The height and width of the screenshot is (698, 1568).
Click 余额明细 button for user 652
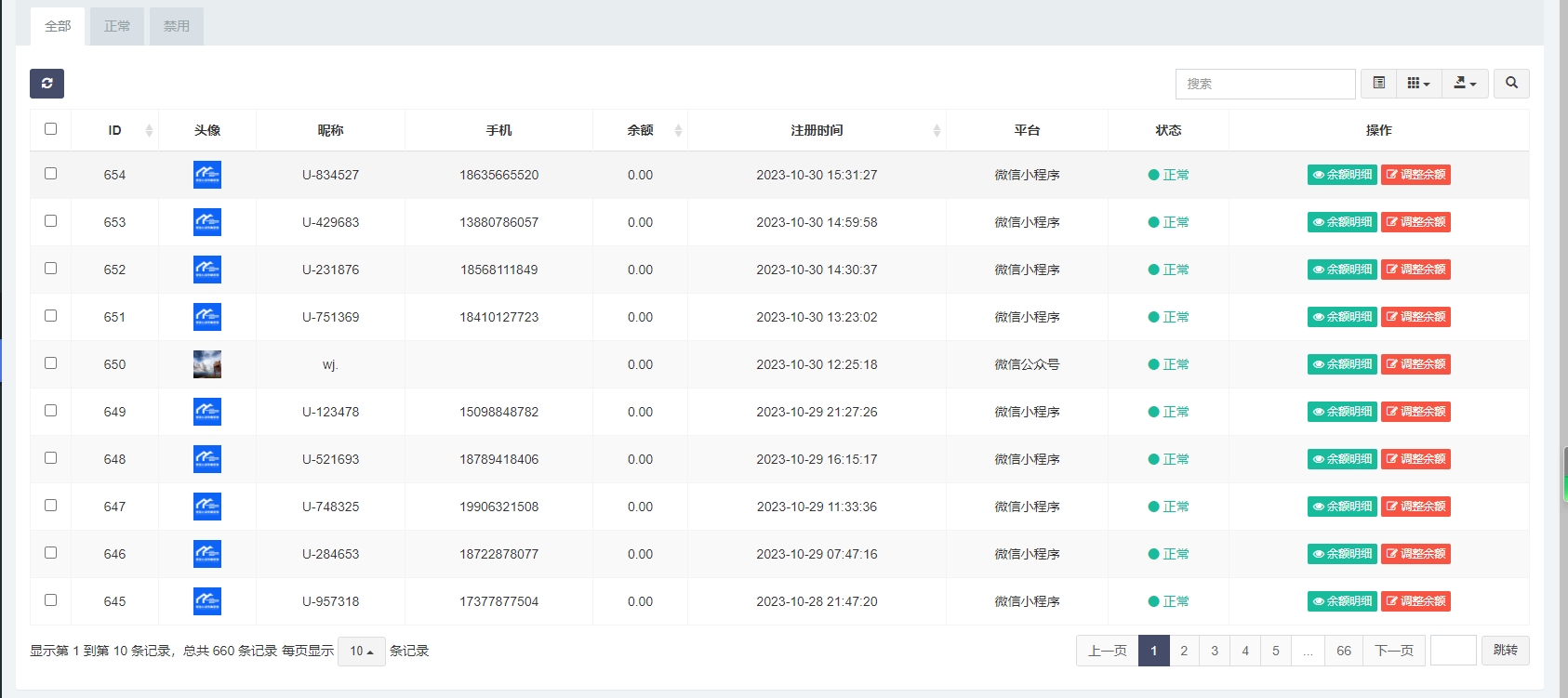[1342, 270]
